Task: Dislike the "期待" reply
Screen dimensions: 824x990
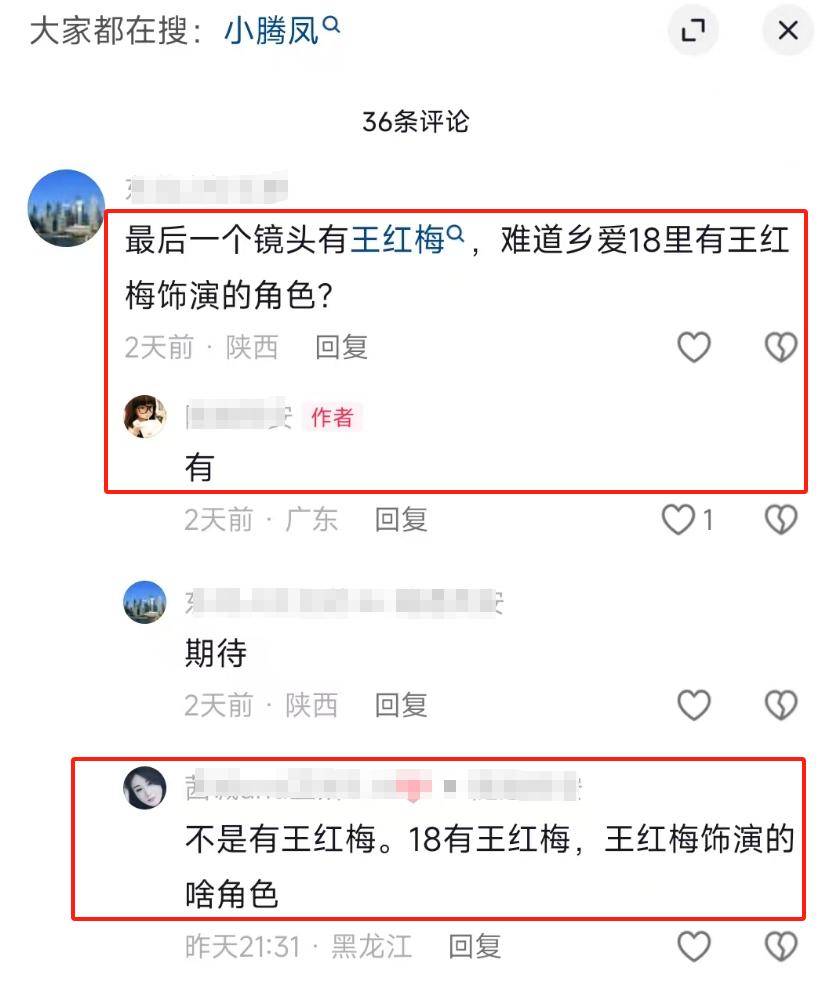Action: click(781, 705)
